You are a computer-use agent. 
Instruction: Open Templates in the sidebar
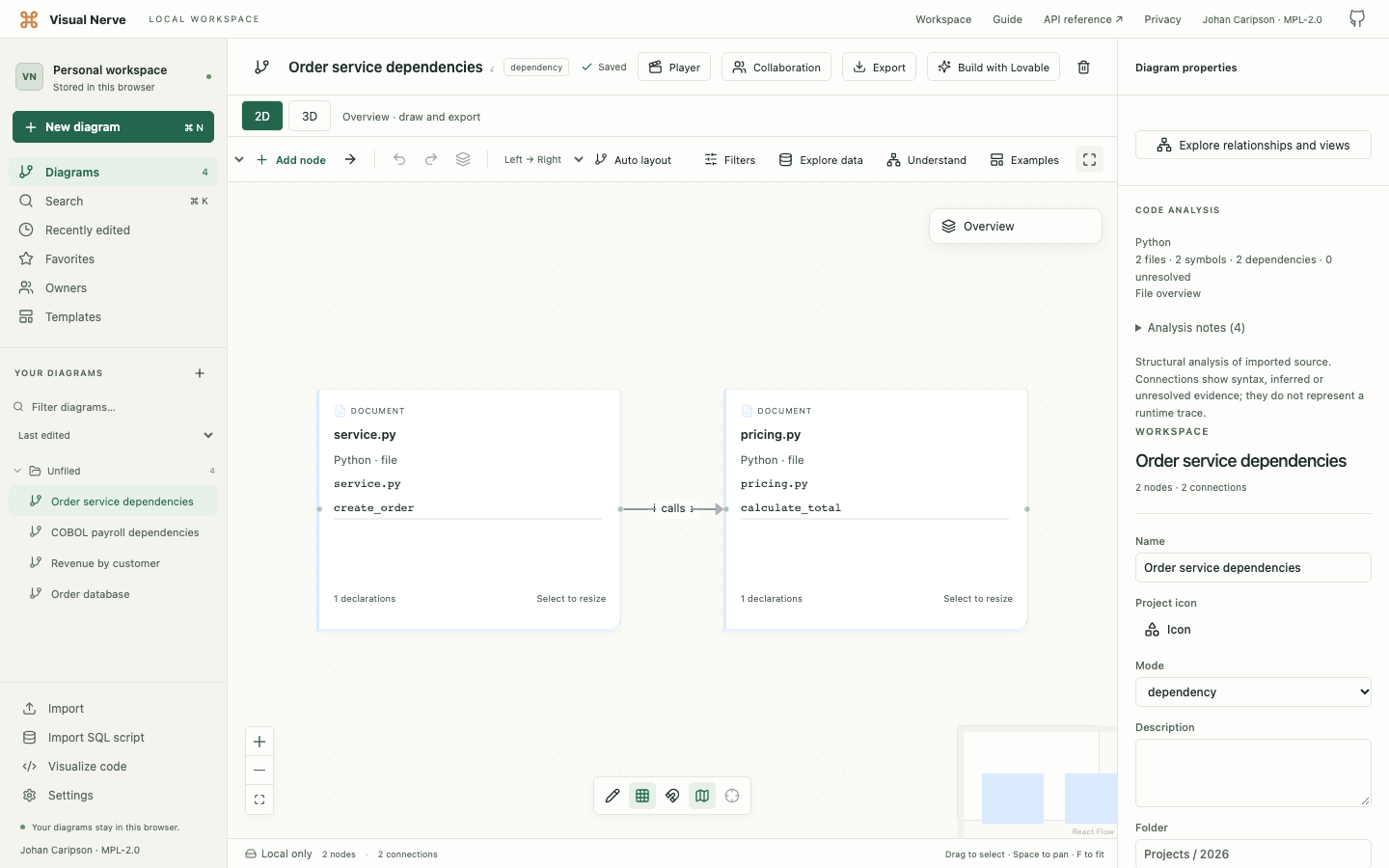click(x=114, y=317)
